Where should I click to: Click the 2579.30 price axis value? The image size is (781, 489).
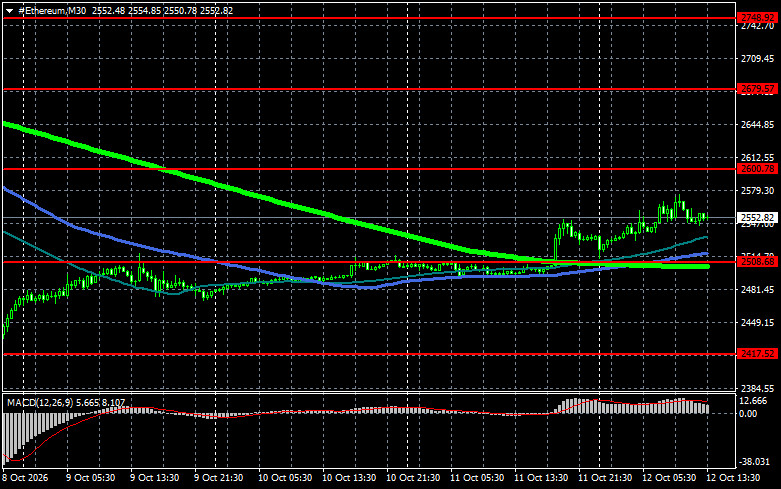tap(757, 191)
